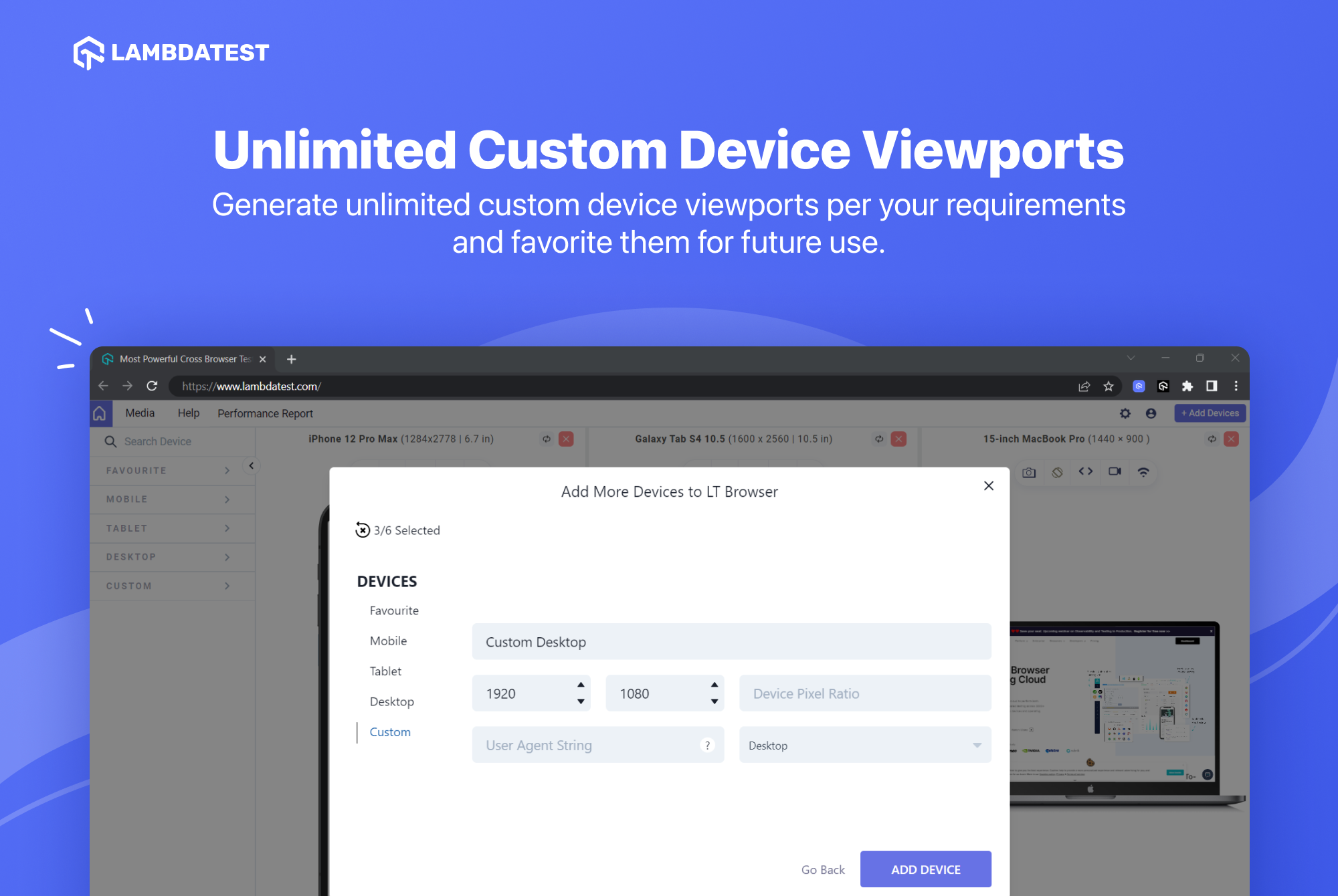Click the + Add Devices button
This screenshot has width=1338, height=896.
pos(1210,413)
